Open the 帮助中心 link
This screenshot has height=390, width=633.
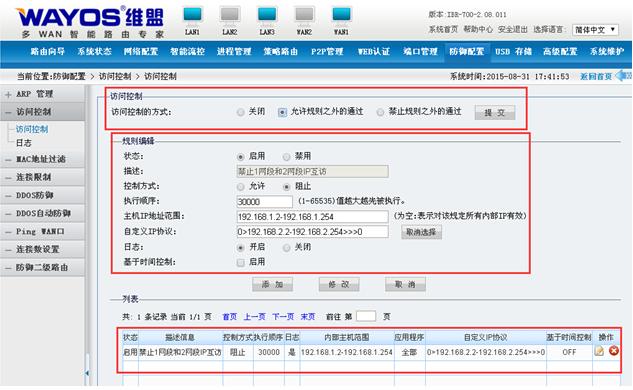pos(478,29)
